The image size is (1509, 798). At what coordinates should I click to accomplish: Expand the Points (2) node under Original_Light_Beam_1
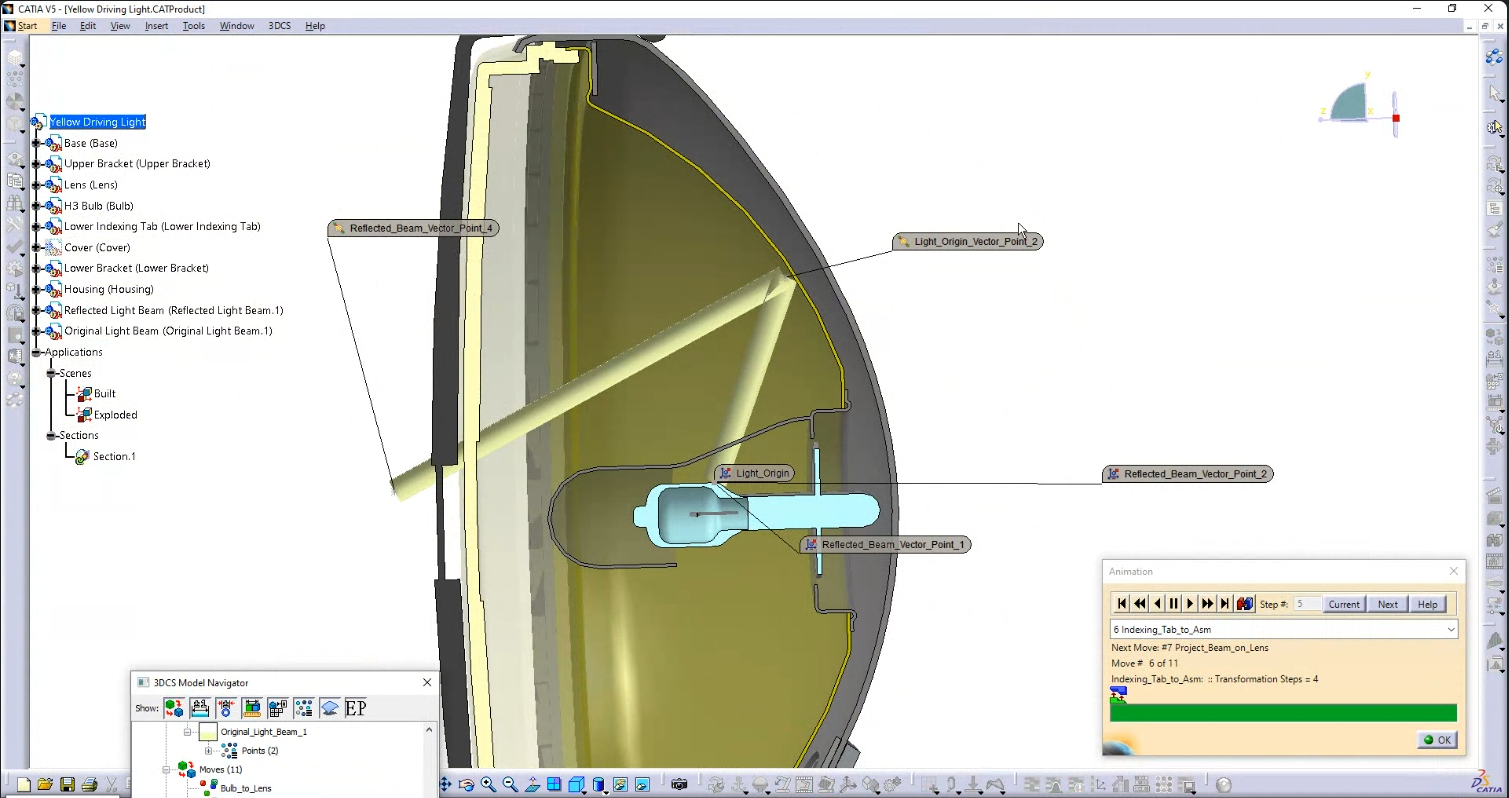(x=209, y=750)
